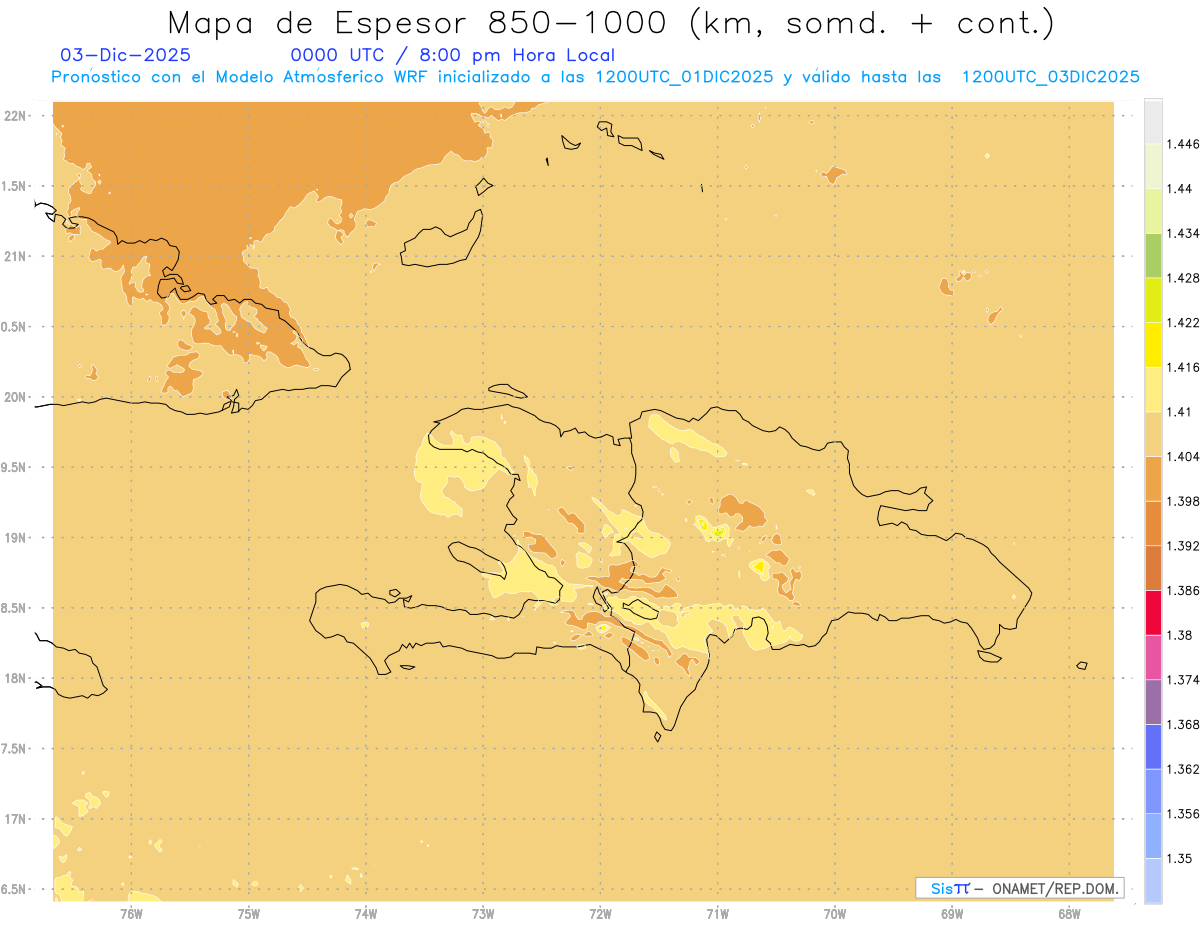Click the green legend swatch between 1.428 and 1.434
The width and height of the screenshot is (1200, 927).
pyautogui.click(x=1153, y=255)
